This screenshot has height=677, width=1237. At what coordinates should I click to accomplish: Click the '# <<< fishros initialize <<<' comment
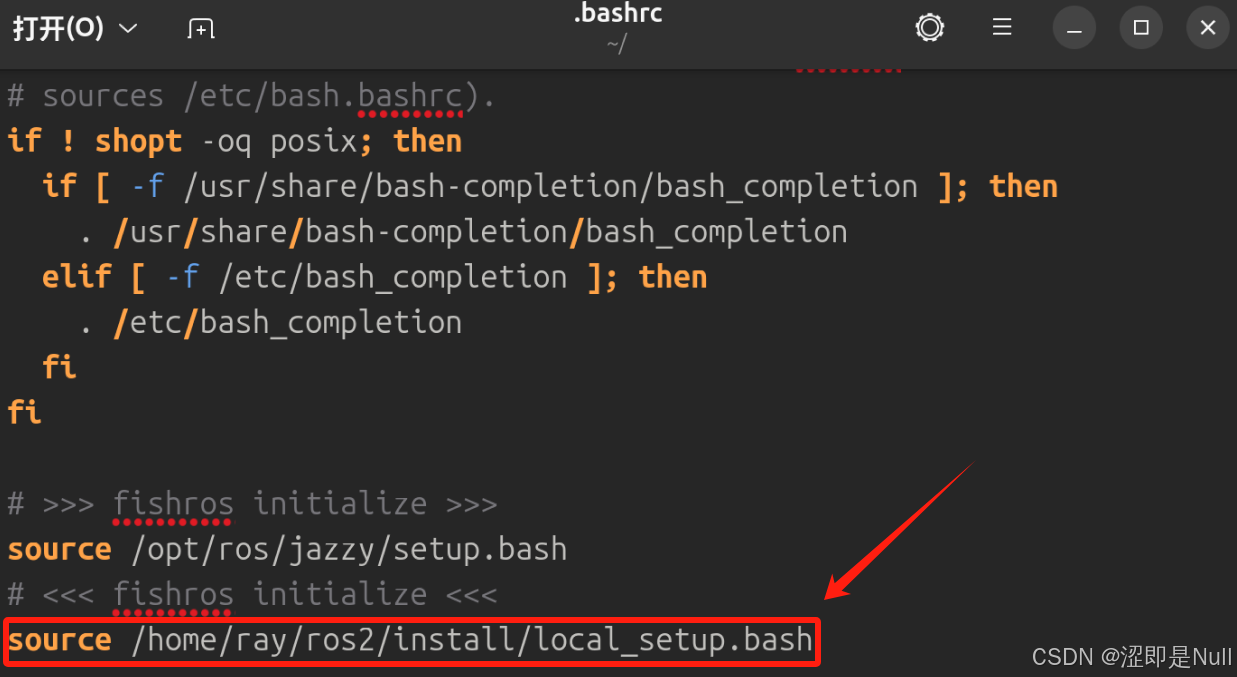(252, 594)
